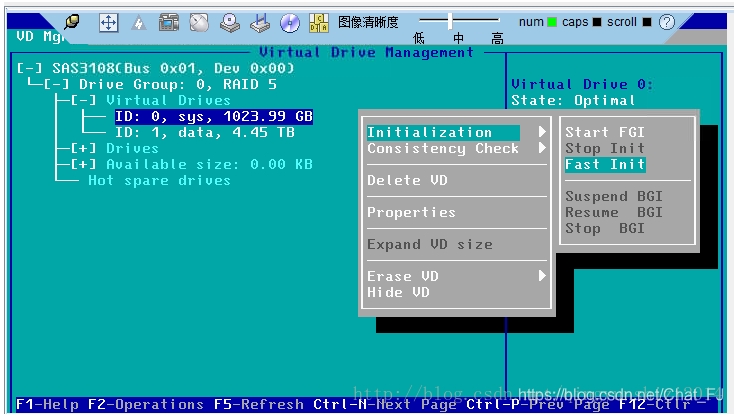Choose Expand VD size option
The width and height of the screenshot is (734, 414).
pos(430,244)
